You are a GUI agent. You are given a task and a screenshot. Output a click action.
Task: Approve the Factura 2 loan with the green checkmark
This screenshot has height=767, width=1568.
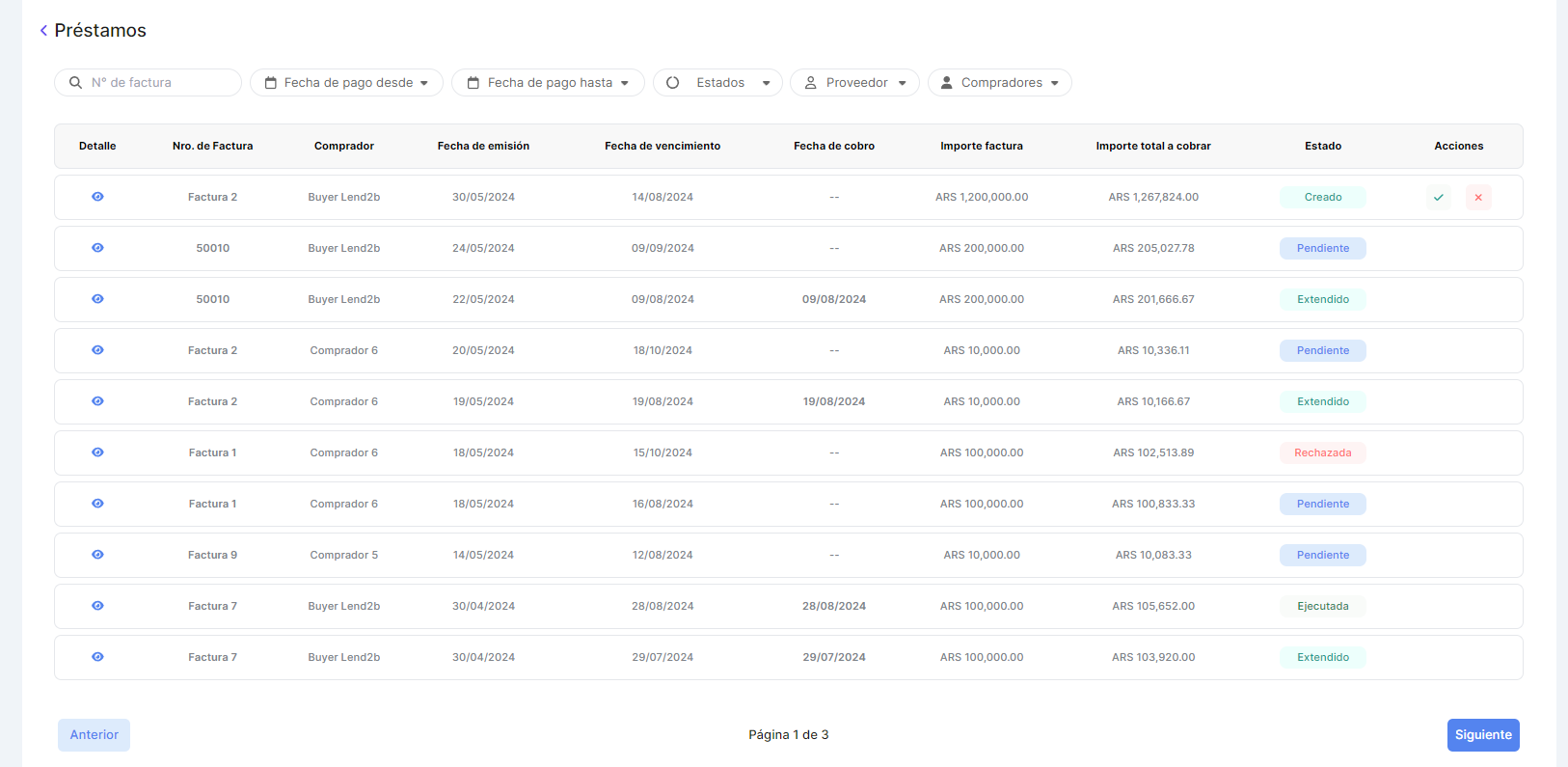click(1438, 198)
